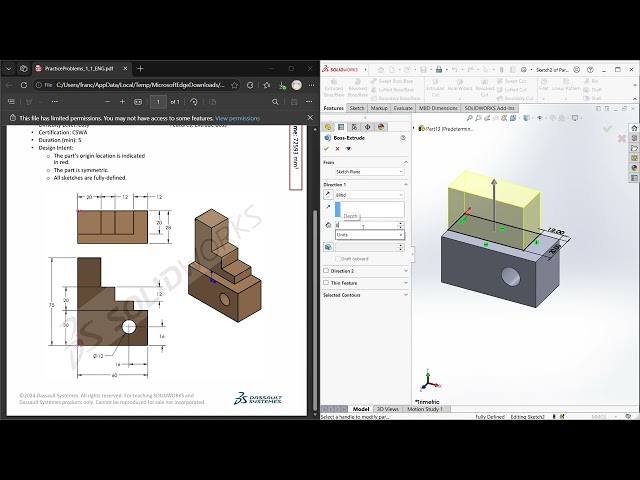Open the Motion Study 1 tab
The height and width of the screenshot is (480, 640).
425,409
